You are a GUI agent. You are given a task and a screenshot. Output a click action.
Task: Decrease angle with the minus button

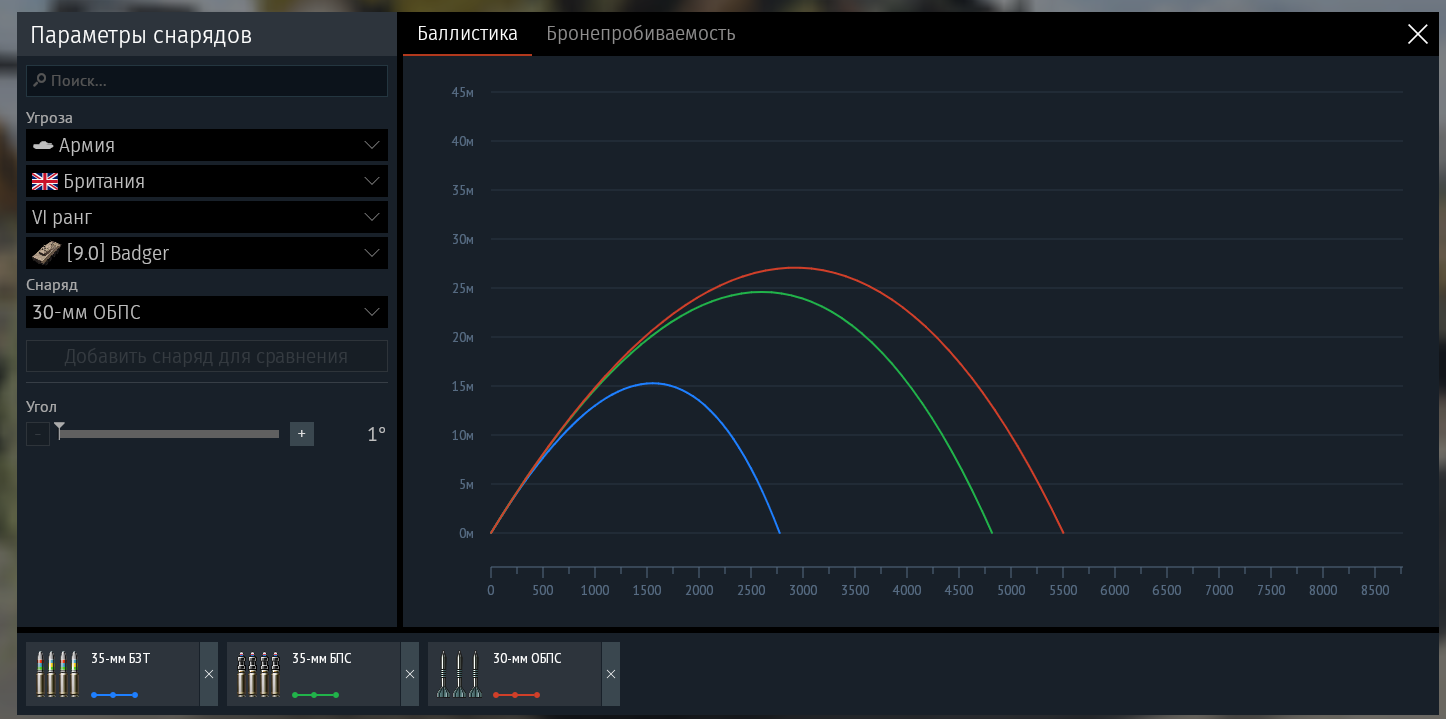(x=38, y=434)
